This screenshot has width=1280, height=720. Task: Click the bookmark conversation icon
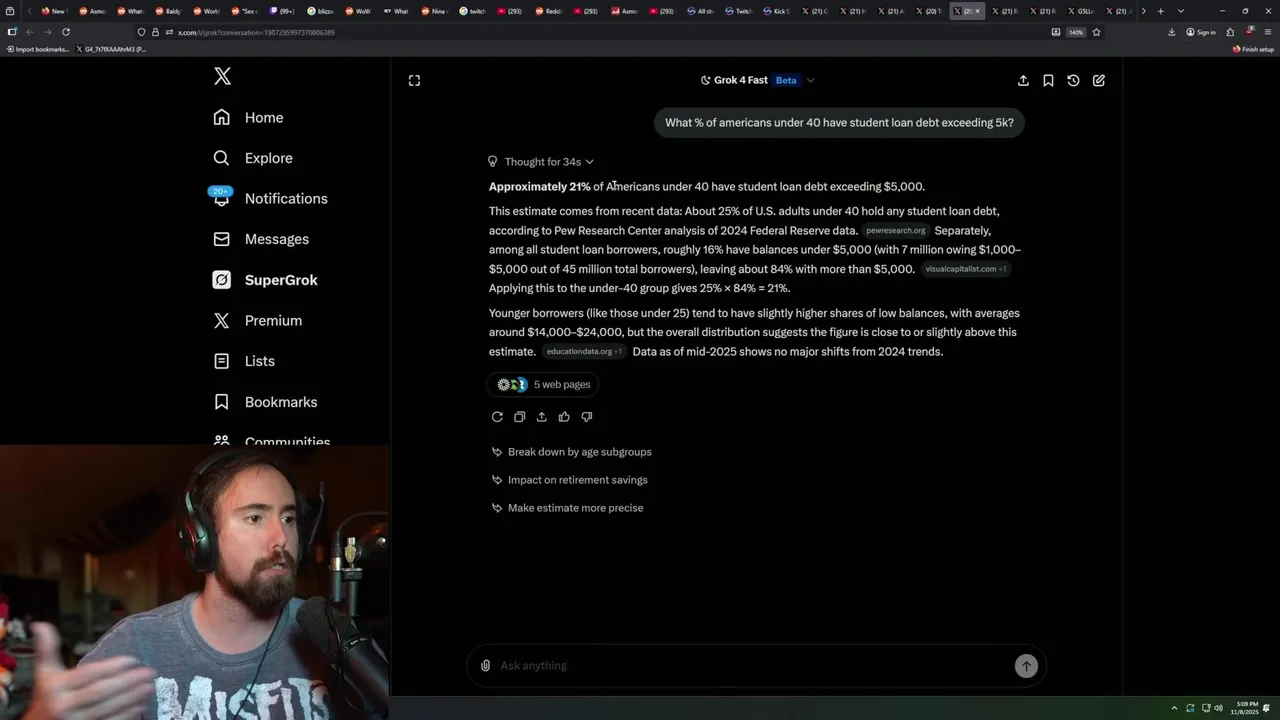pos(1048,80)
